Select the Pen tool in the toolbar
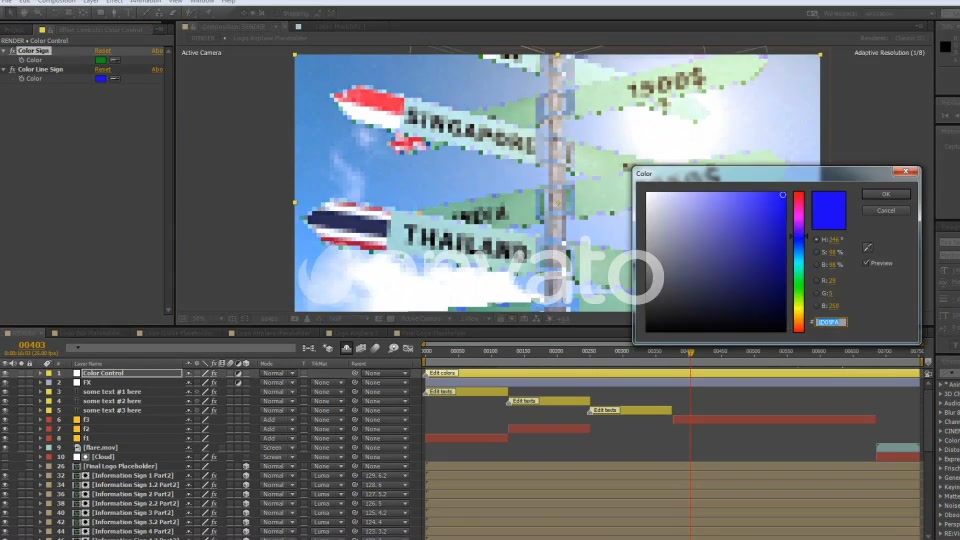Screen dimensions: 960x540 point(114,12)
